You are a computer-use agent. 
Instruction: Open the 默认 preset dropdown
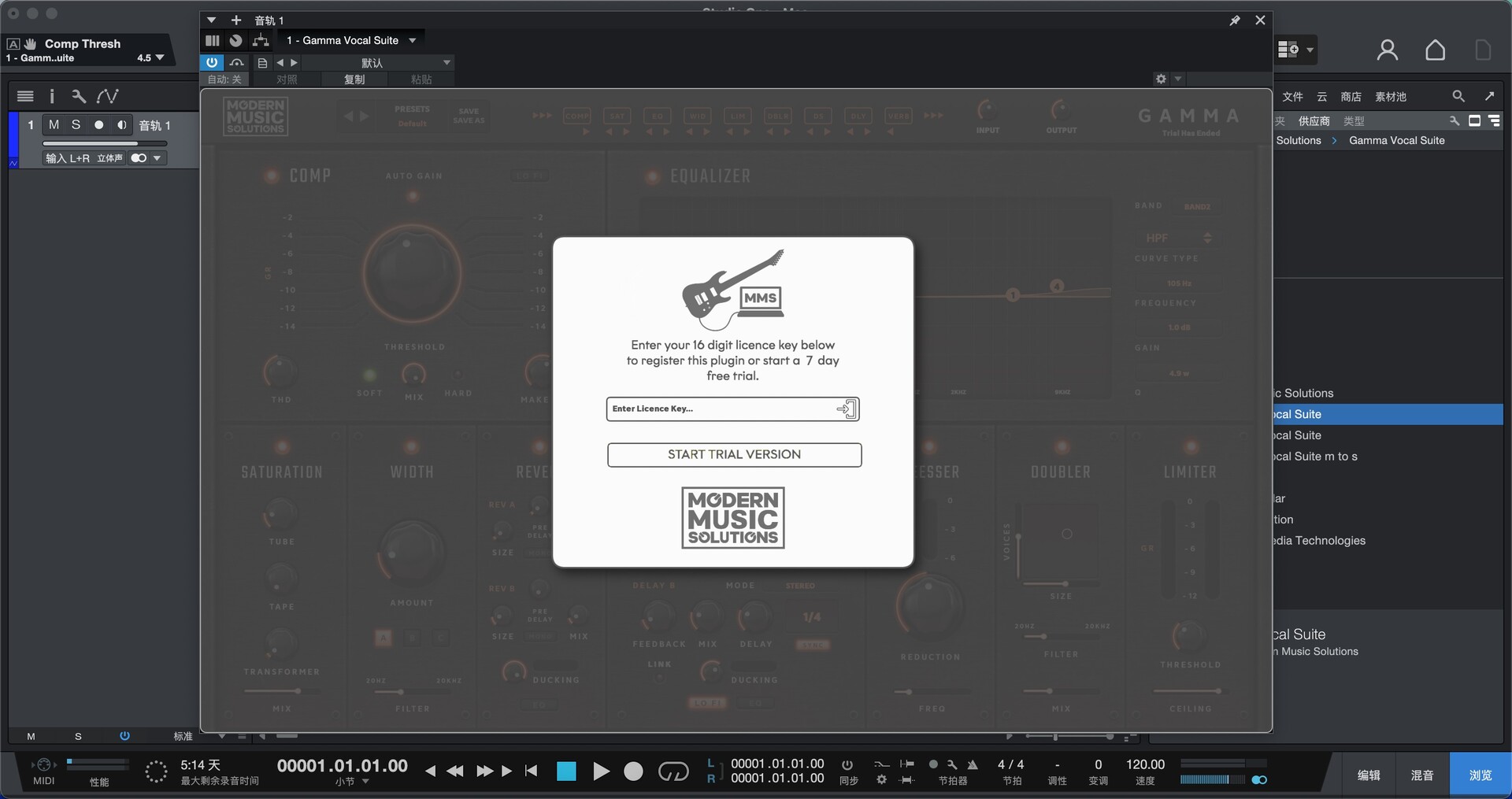tap(378, 63)
